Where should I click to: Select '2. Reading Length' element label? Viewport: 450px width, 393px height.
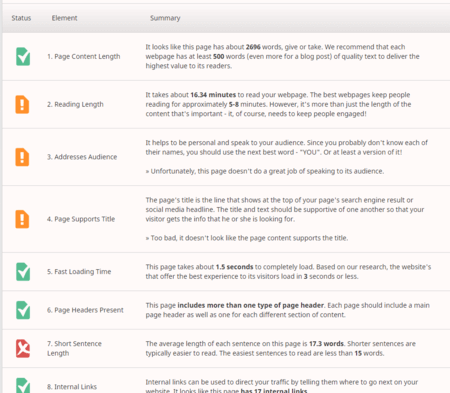pyautogui.click(x=75, y=104)
